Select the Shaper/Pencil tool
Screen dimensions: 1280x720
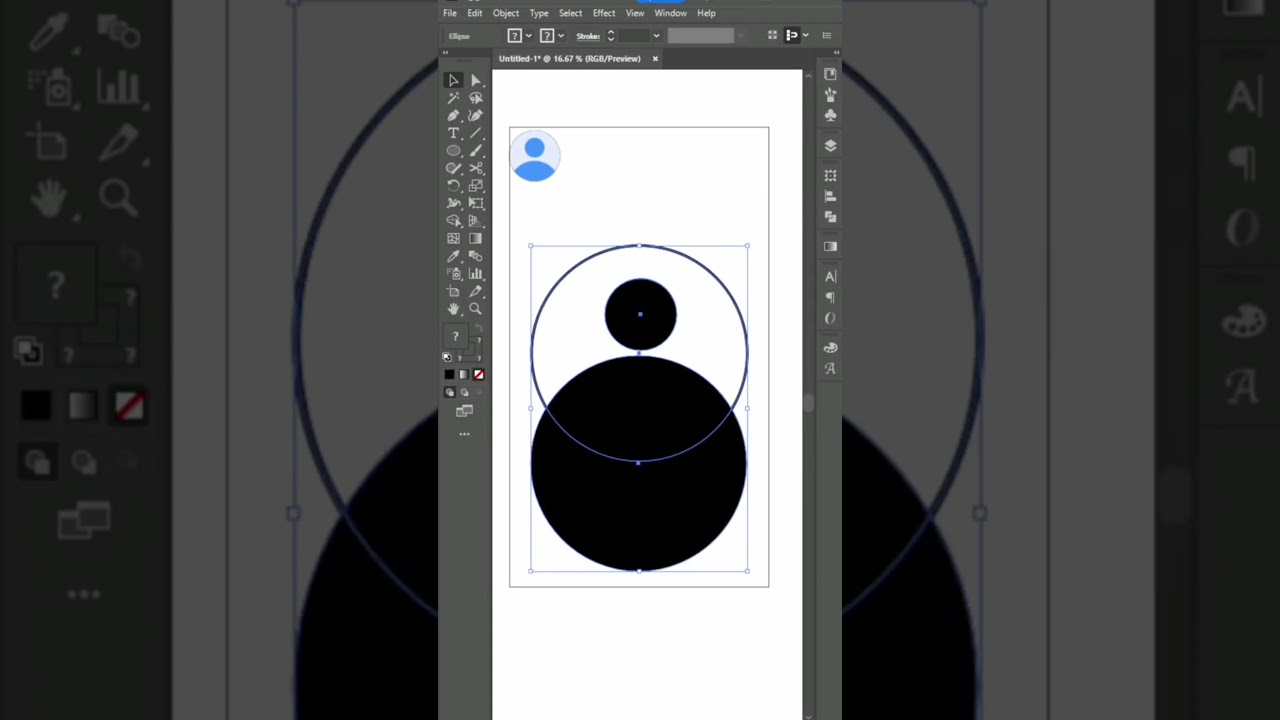point(453,168)
